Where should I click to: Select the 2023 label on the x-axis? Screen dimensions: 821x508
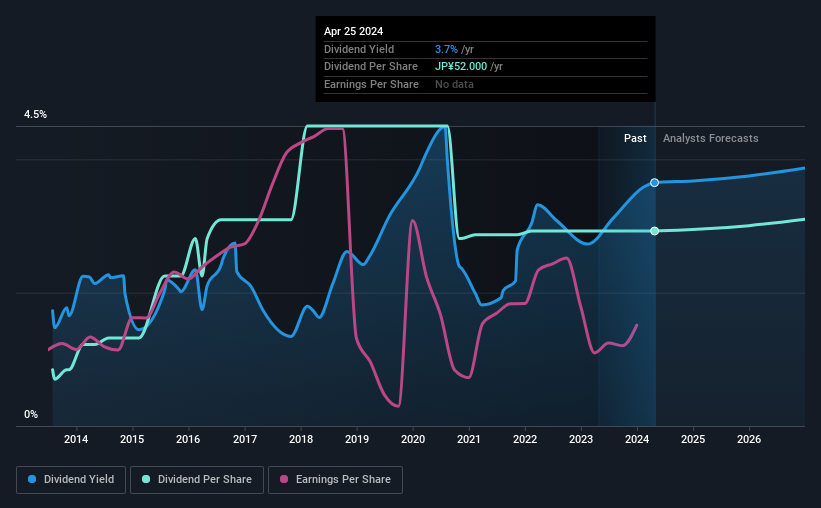(581, 439)
